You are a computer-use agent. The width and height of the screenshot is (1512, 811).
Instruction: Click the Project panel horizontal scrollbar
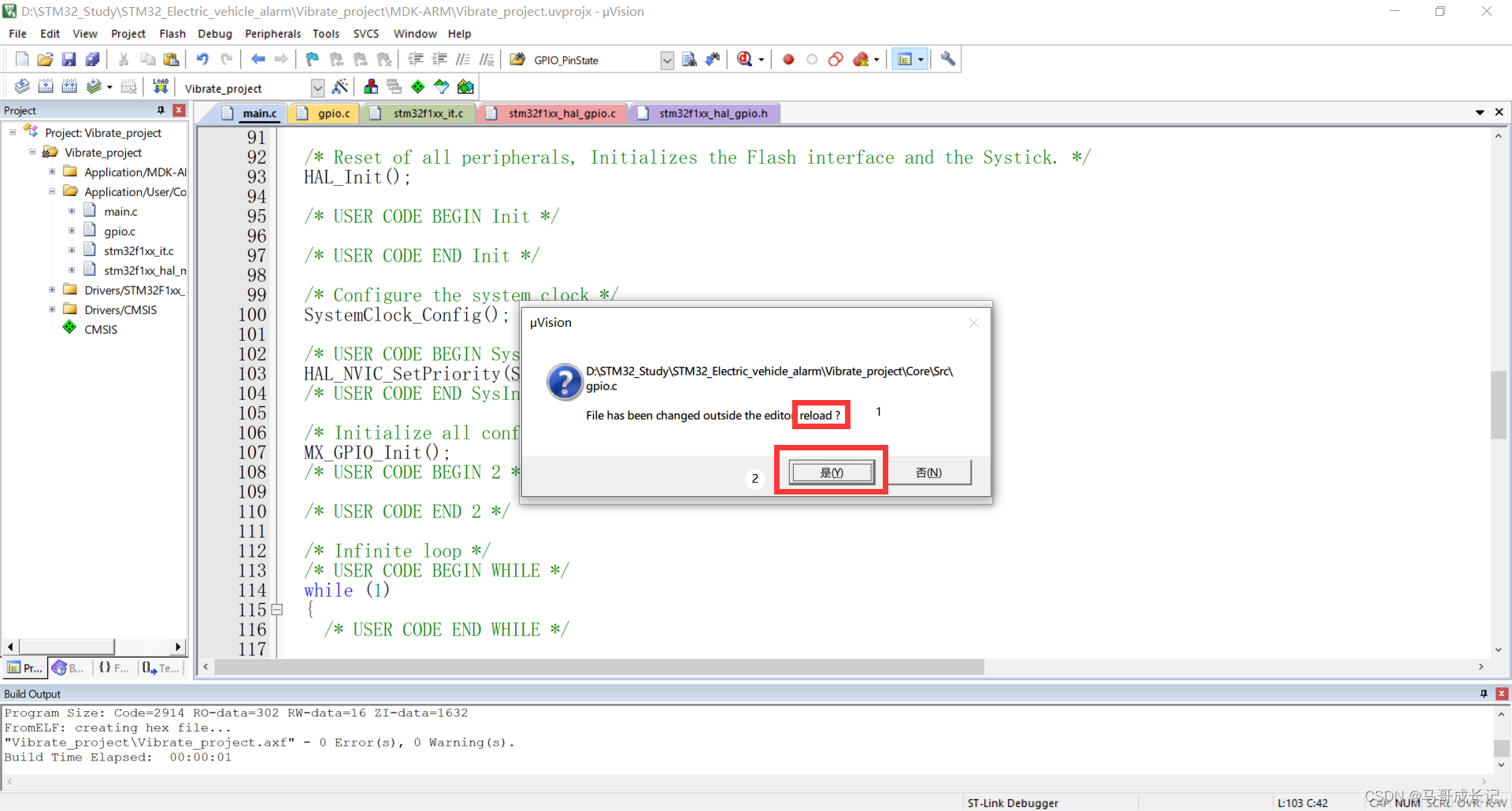67,646
